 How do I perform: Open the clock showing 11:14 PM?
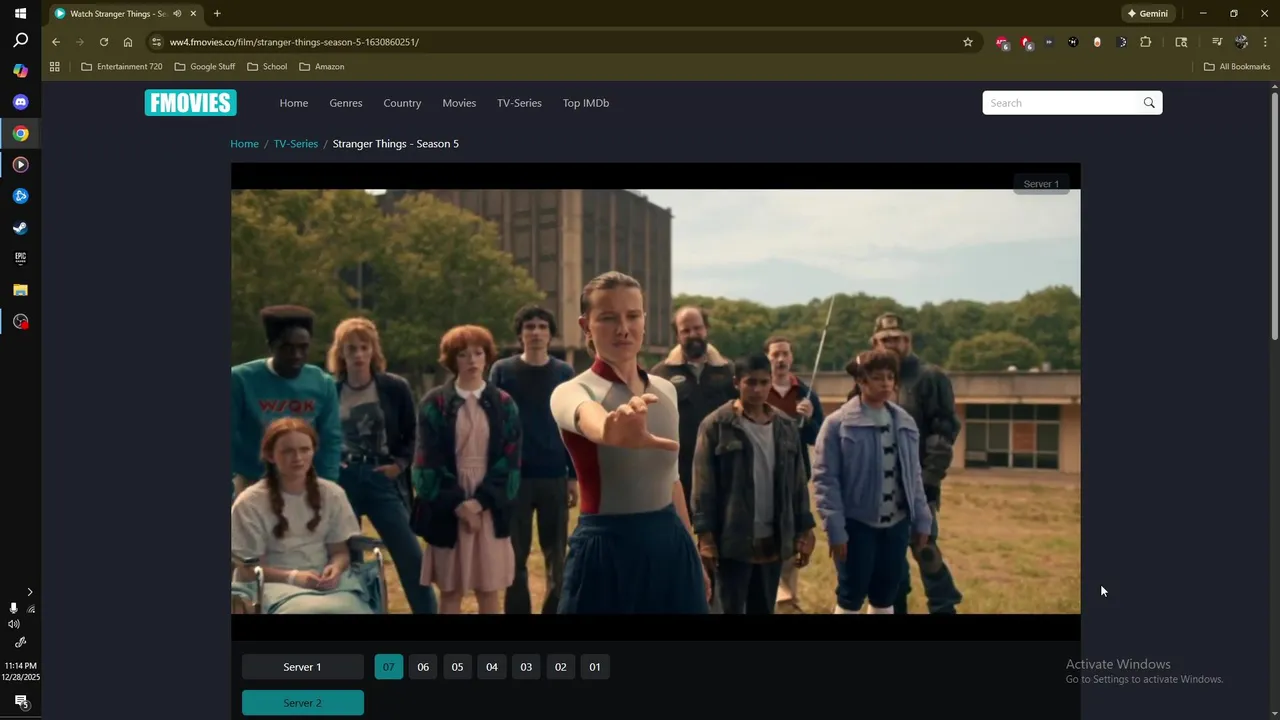coord(20,671)
